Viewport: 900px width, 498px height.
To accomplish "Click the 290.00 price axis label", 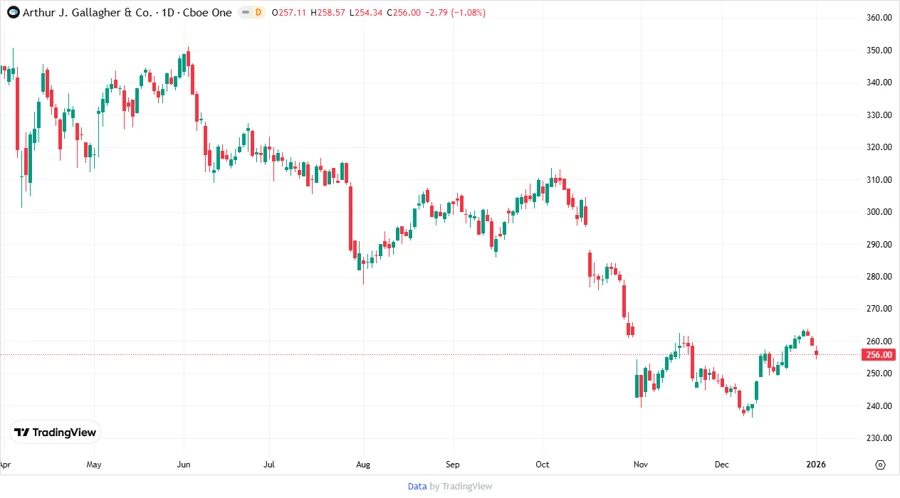I will pos(879,244).
